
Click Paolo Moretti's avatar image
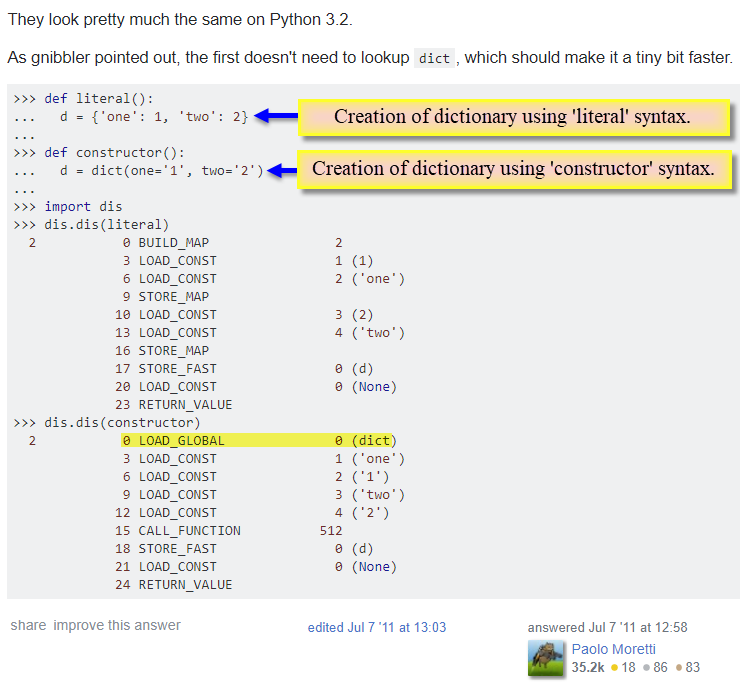tap(546, 658)
